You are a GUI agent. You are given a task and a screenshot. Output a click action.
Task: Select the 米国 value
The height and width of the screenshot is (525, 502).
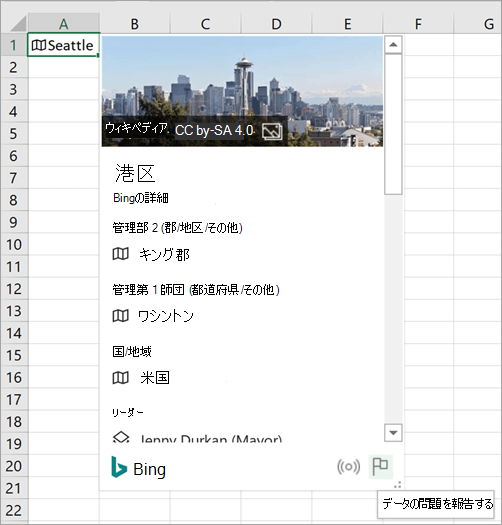click(155, 378)
